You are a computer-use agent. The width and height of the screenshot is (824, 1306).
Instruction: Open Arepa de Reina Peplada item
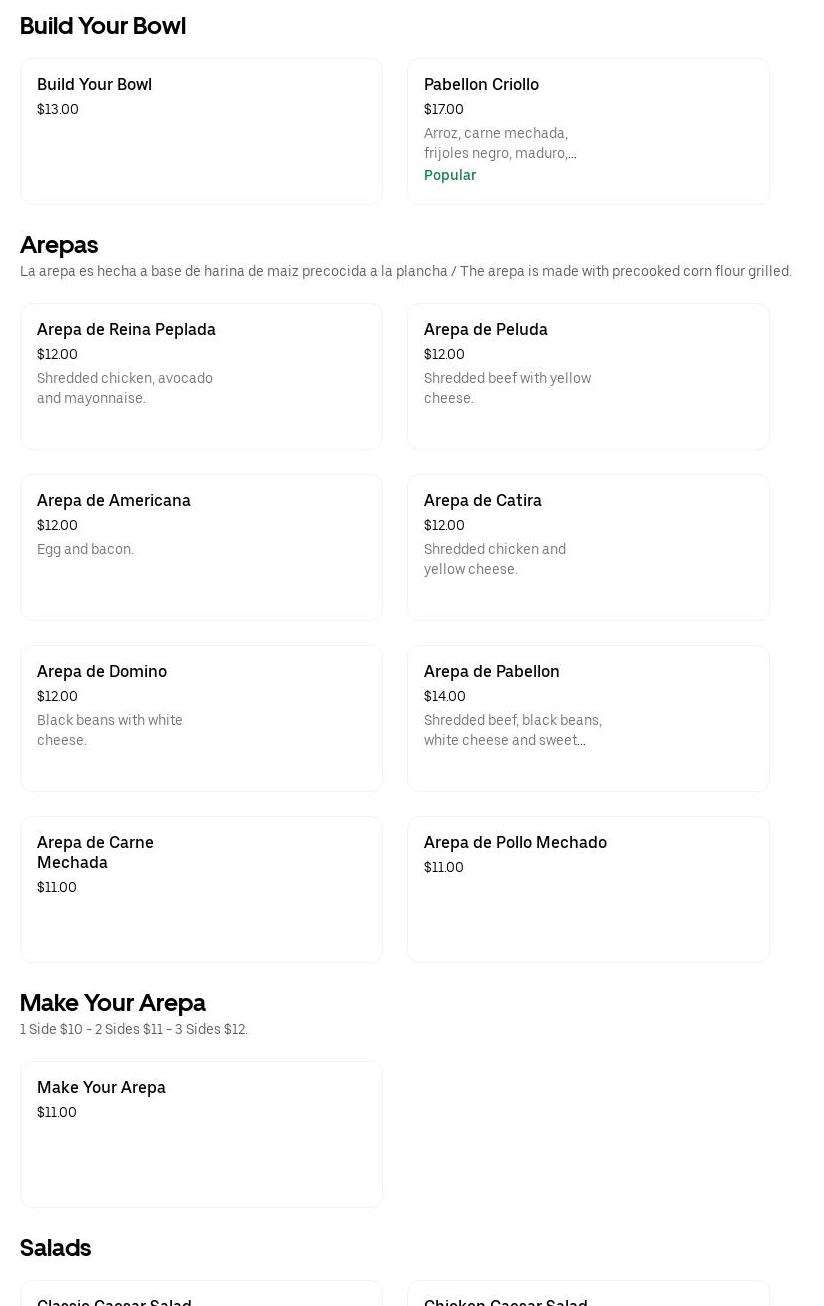pyautogui.click(x=201, y=376)
